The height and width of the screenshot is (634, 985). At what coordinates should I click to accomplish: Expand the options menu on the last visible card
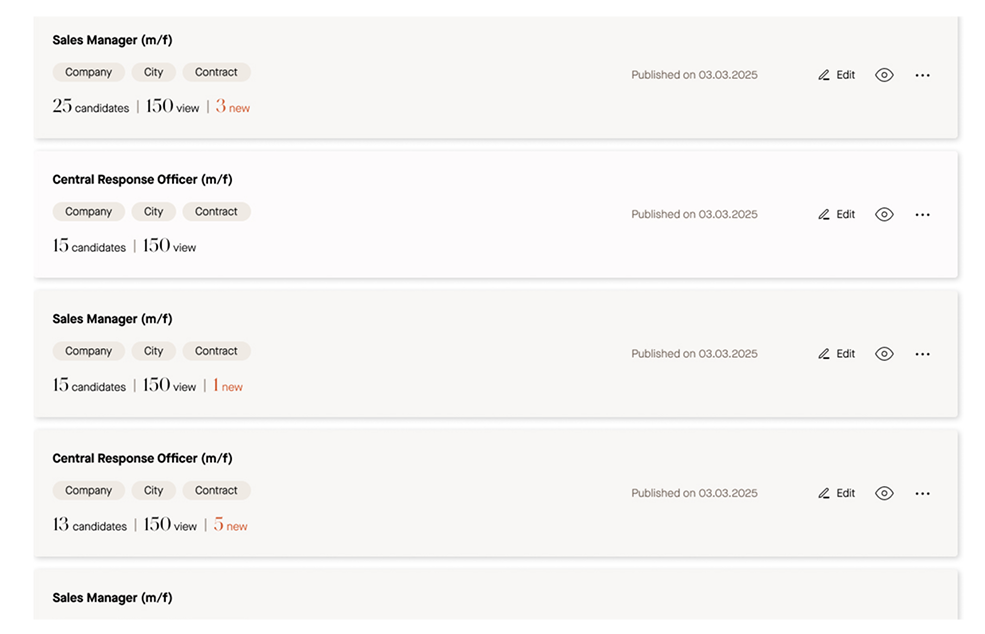pos(922,492)
